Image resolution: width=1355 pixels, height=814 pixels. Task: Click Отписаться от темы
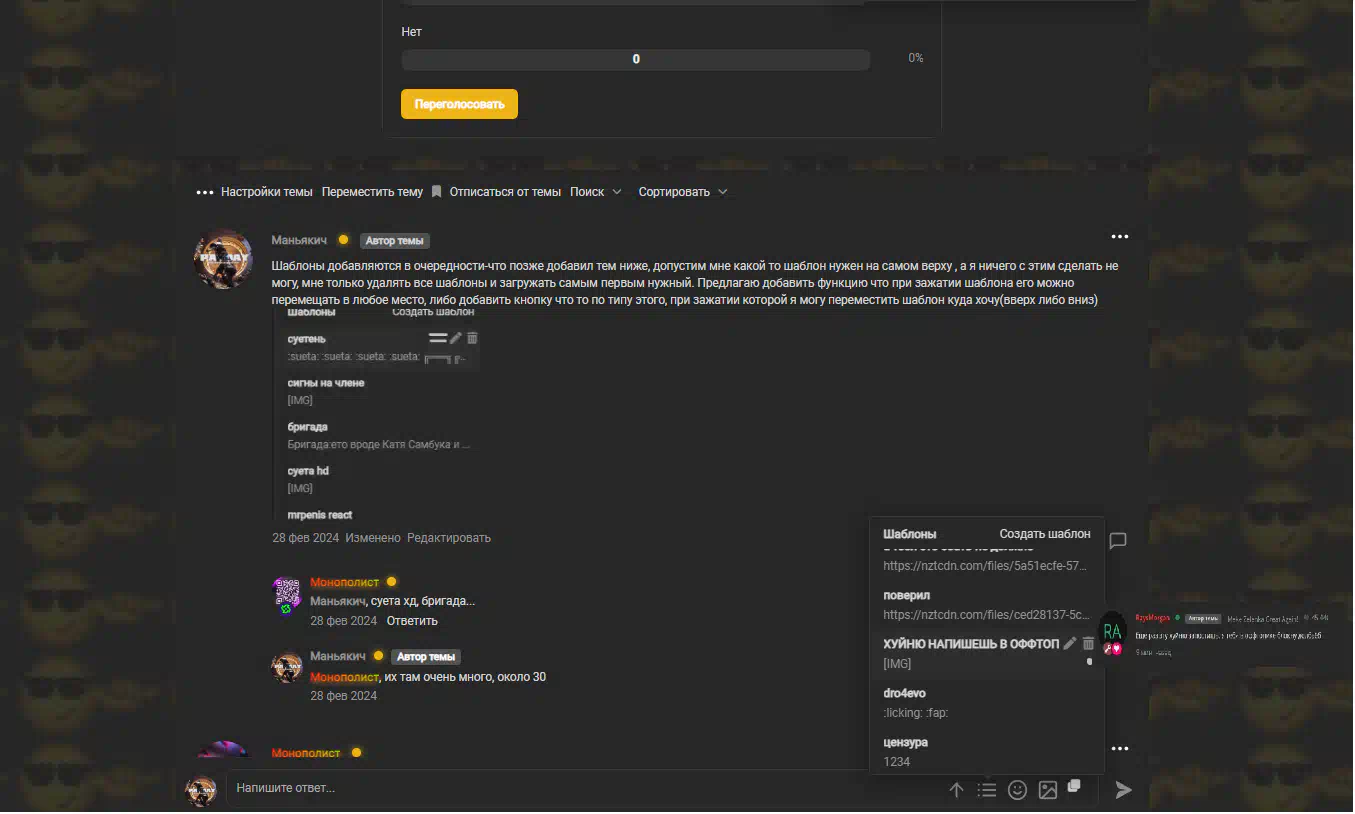[505, 192]
